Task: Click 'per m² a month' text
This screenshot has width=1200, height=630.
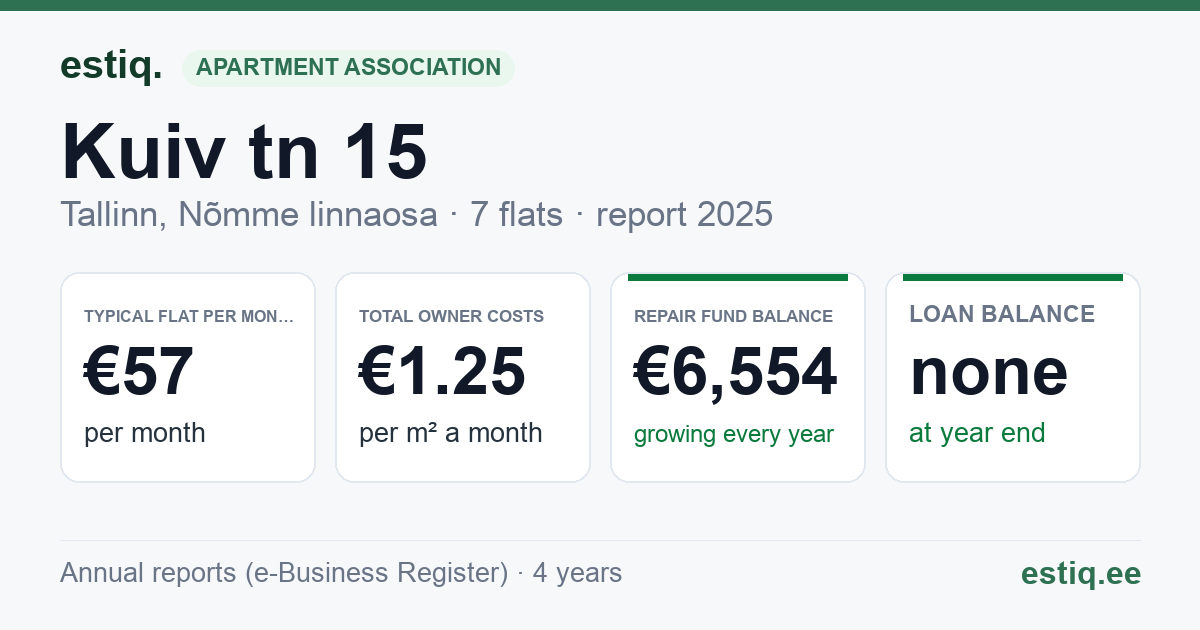Action: (x=451, y=433)
